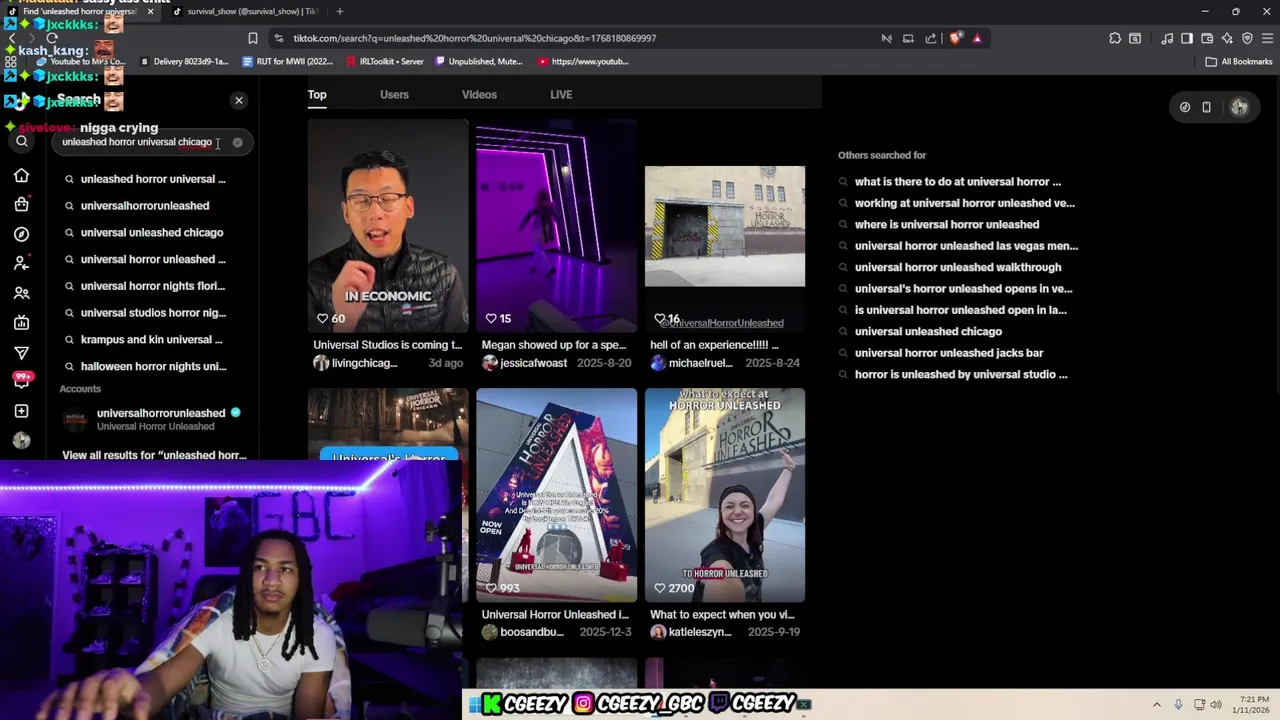View all results for unleashed horr...

coord(154,455)
